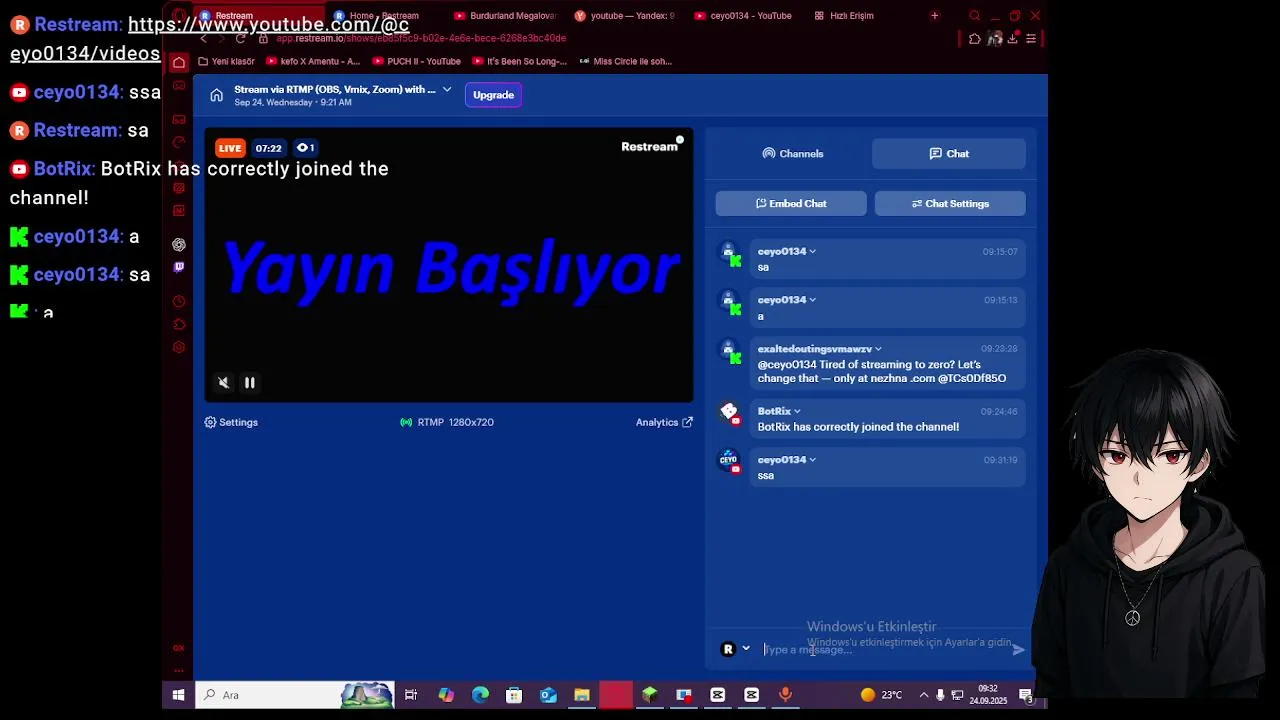Open the browser extensions icon
The image size is (1280, 720).
pyautogui.click(x=975, y=39)
